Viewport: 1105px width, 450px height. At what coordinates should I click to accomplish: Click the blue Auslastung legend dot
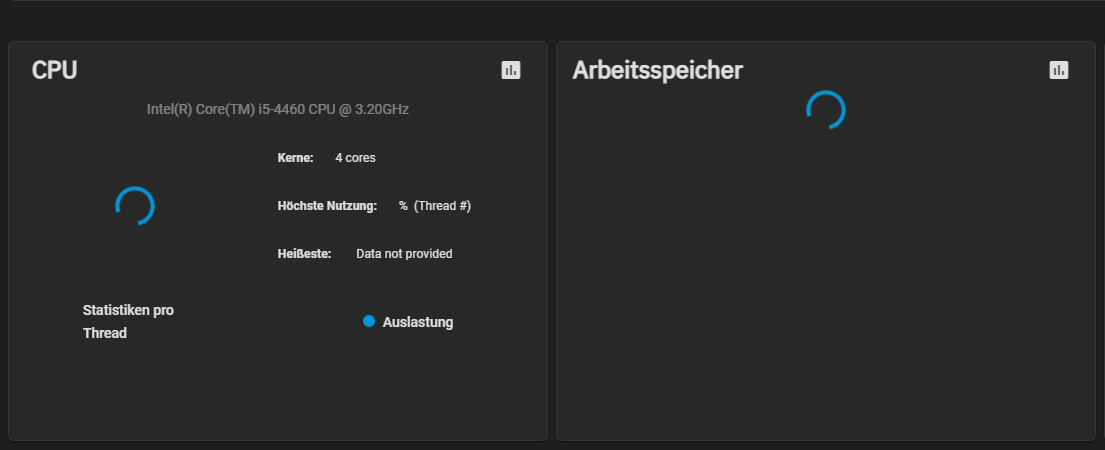(x=369, y=321)
